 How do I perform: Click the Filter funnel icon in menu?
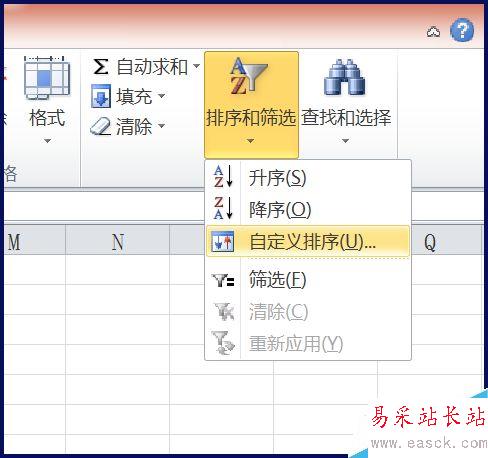pos(223,280)
